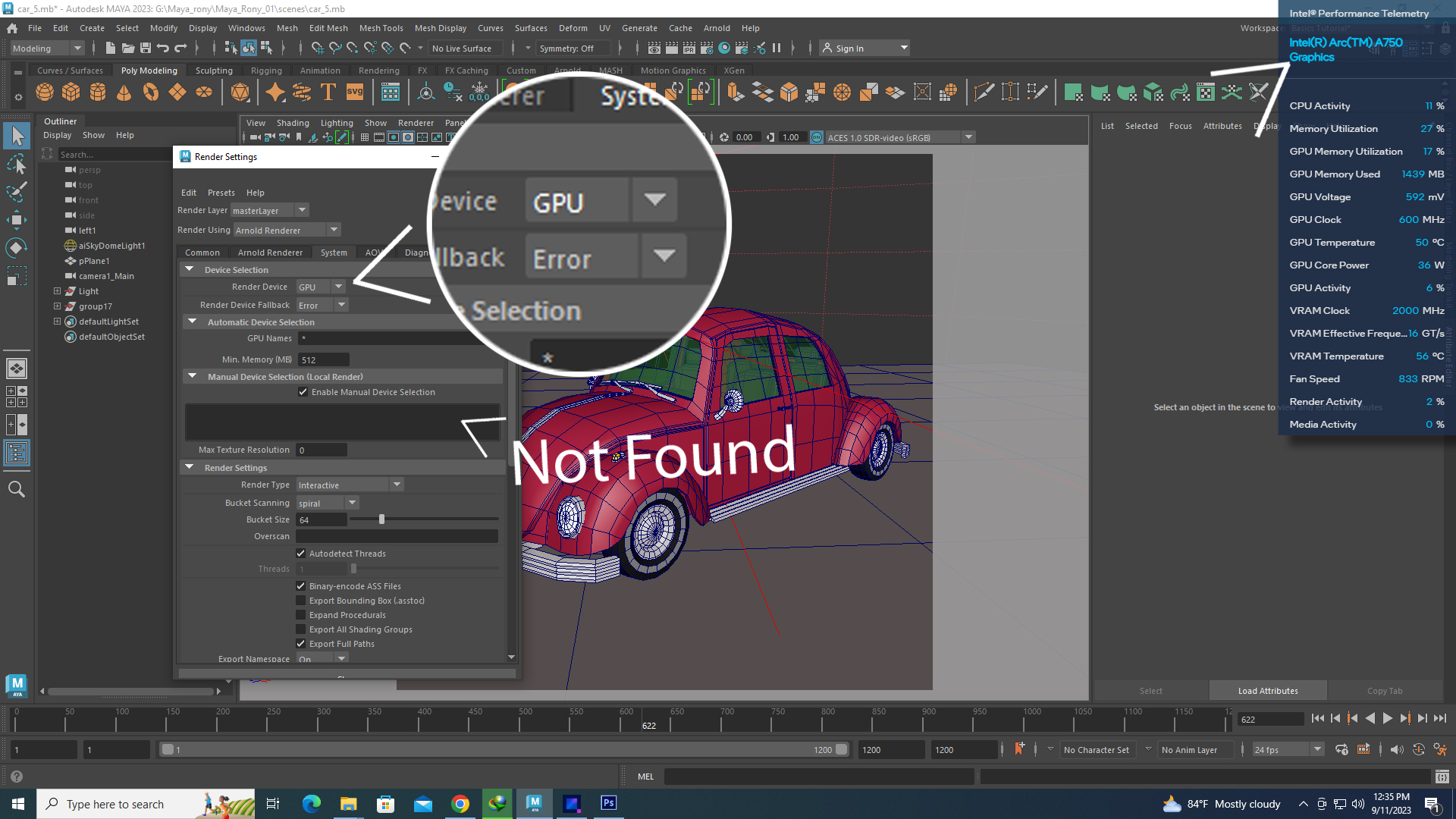Create a Polygon Cube from the Poly Modeling shelf

[71, 92]
